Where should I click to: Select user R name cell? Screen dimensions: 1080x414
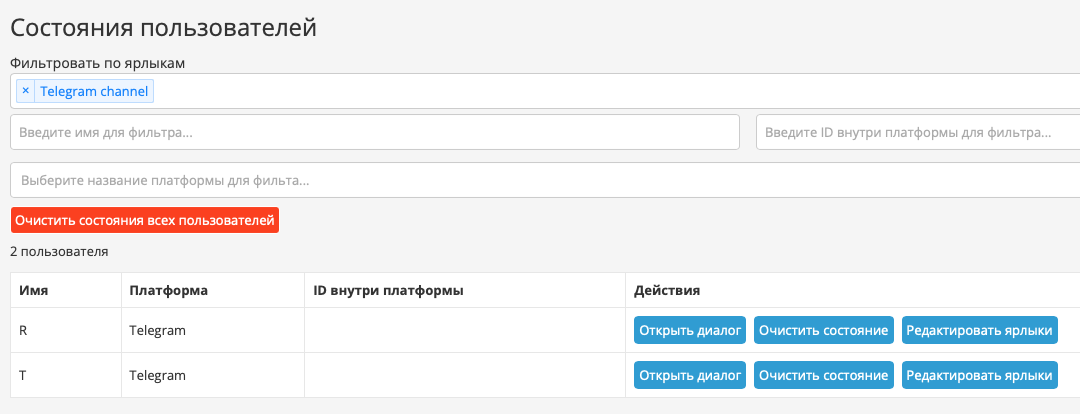coord(66,331)
